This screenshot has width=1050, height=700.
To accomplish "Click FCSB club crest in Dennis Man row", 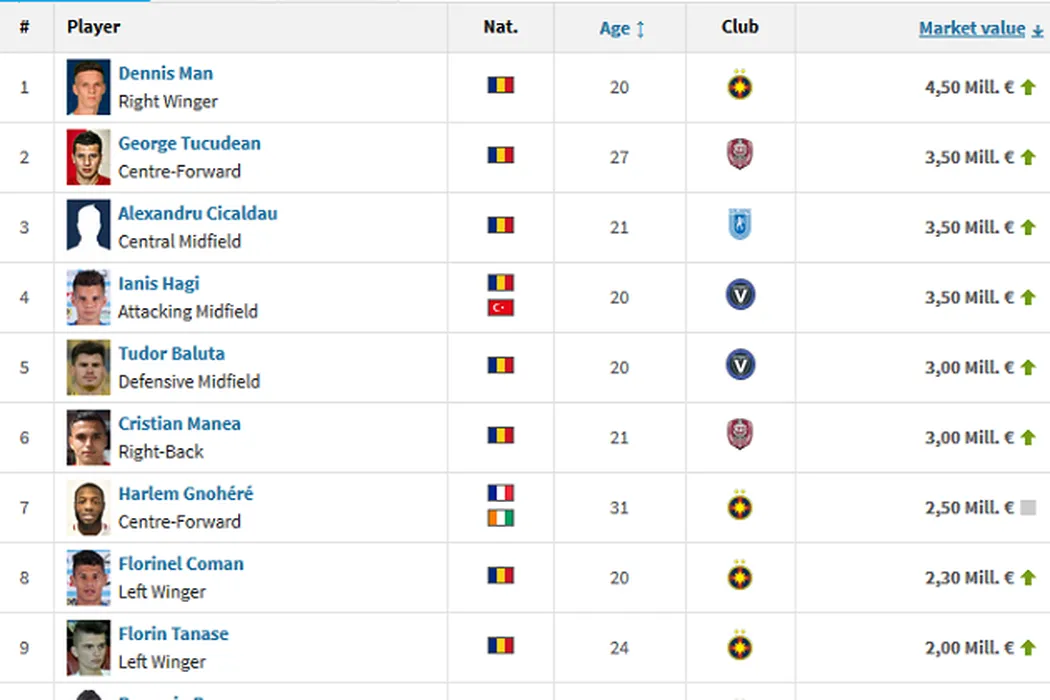I will [x=740, y=87].
